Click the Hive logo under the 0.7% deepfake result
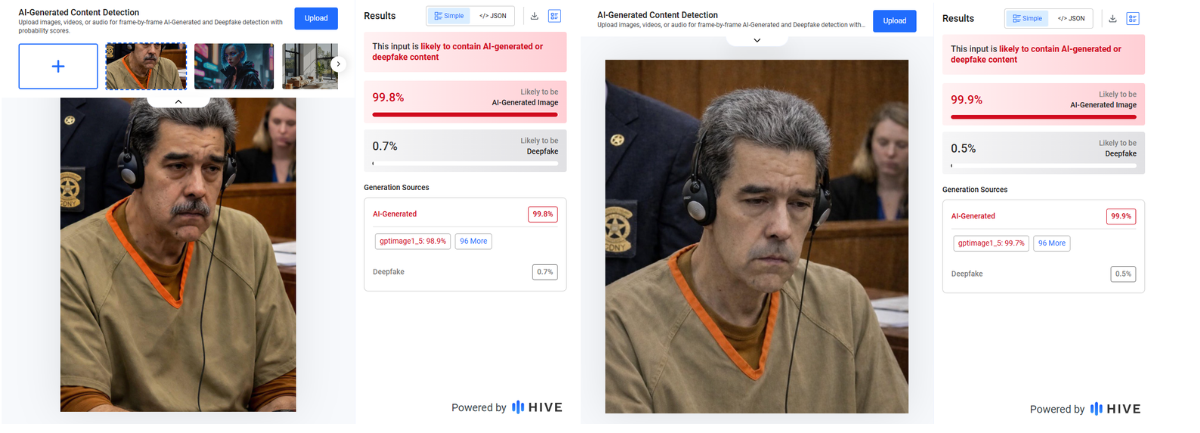 point(537,407)
